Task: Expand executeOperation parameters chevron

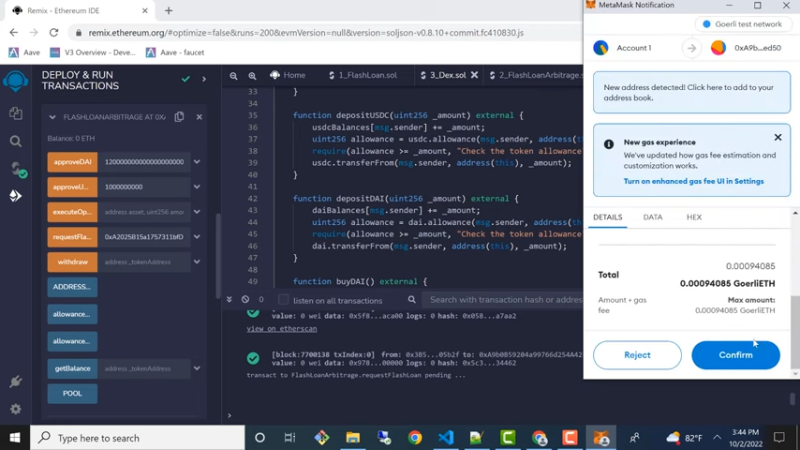Action: 197,212
